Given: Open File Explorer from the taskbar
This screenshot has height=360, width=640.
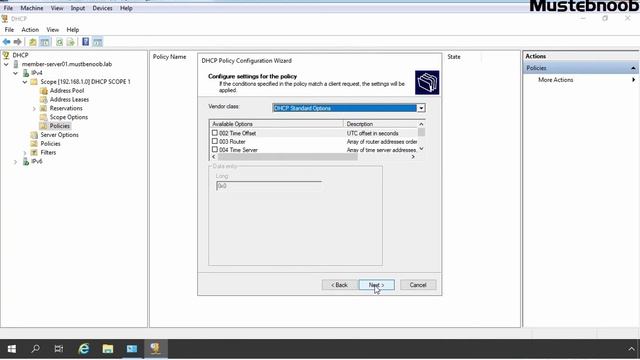Looking at the screenshot, I should tap(107, 349).
